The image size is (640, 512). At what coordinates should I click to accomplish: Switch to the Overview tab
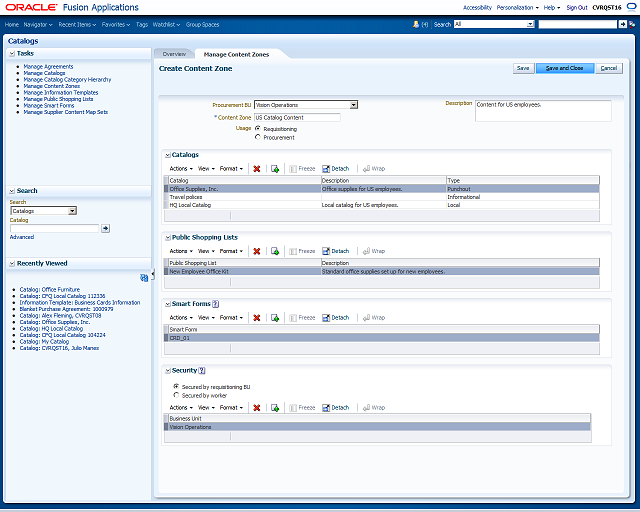pyautogui.click(x=174, y=54)
